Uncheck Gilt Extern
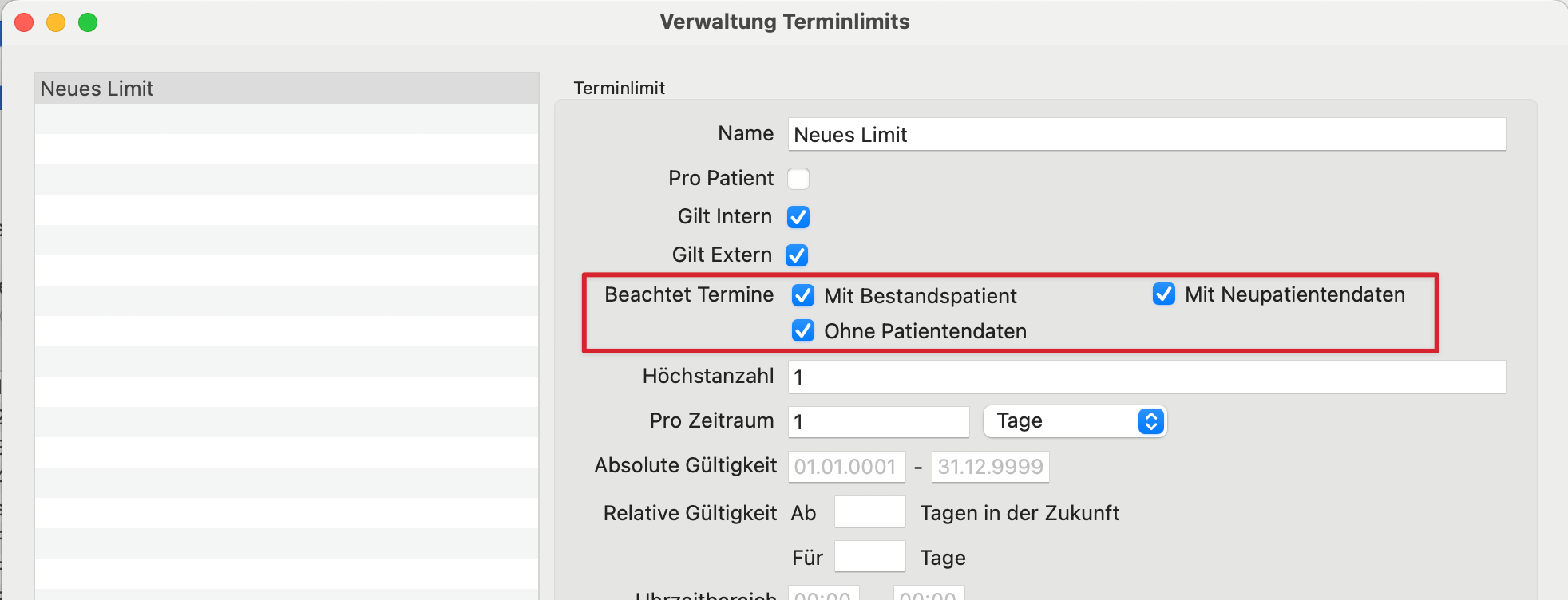Screen dimensions: 1568x600 797,255
